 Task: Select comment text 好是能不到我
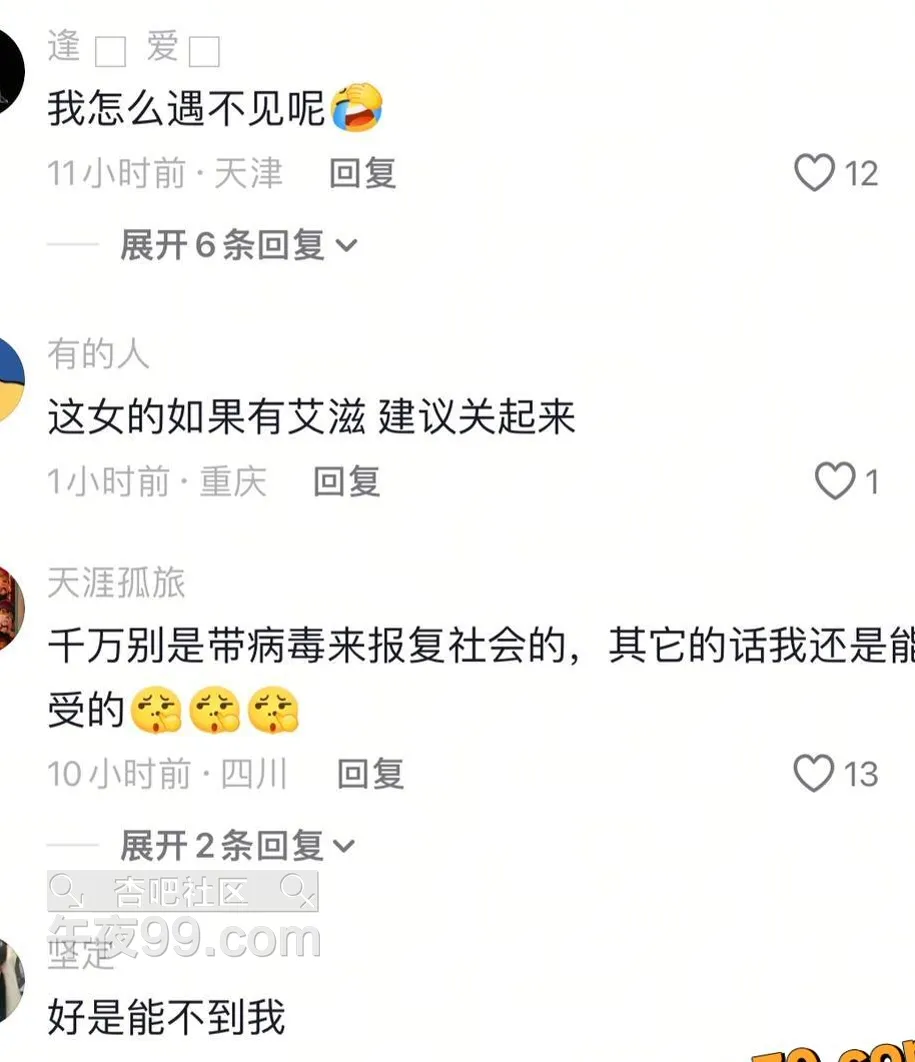pos(167,1016)
